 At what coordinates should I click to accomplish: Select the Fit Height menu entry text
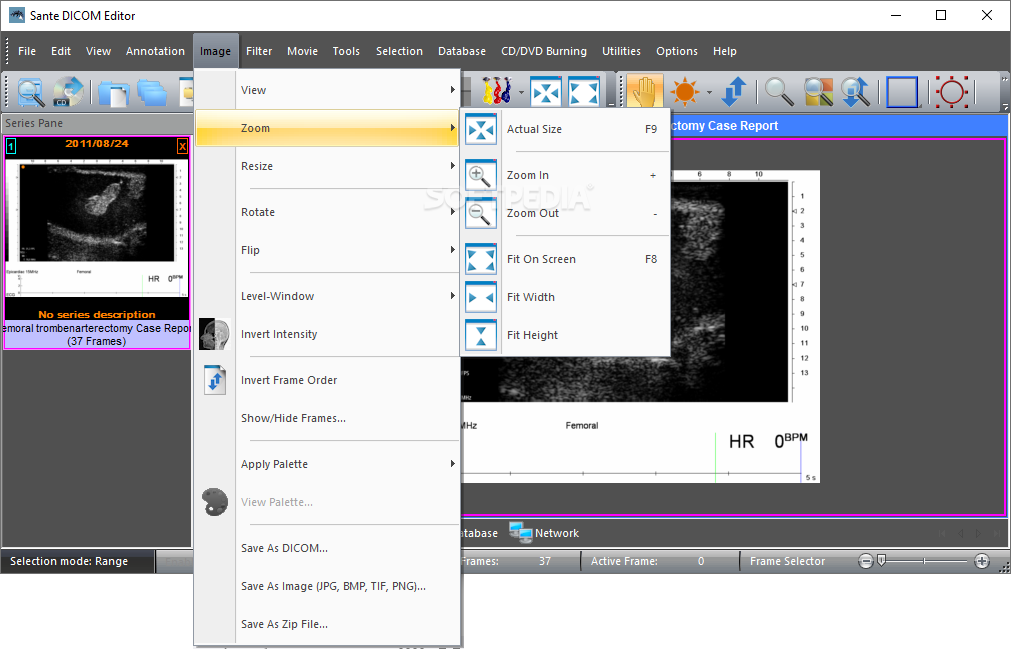point(532,335)
